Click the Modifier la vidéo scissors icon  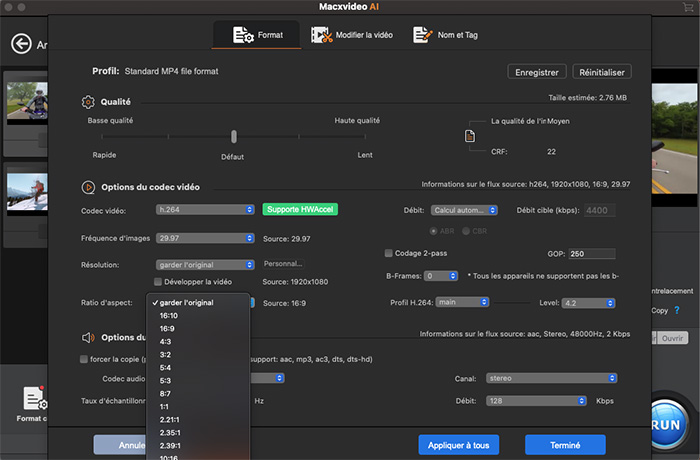(x=321, y=35)
